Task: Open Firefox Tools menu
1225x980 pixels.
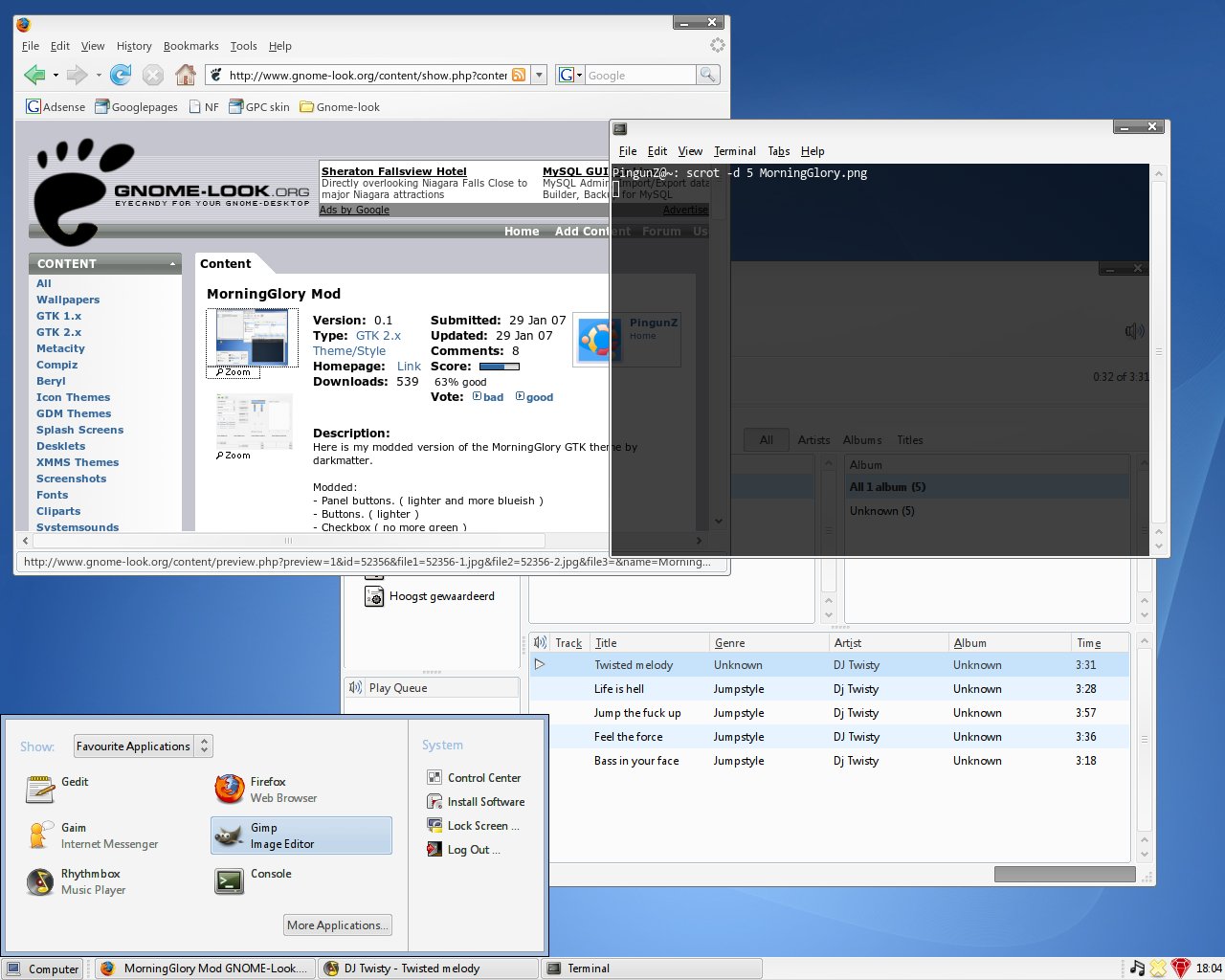Action: [243, 46]
